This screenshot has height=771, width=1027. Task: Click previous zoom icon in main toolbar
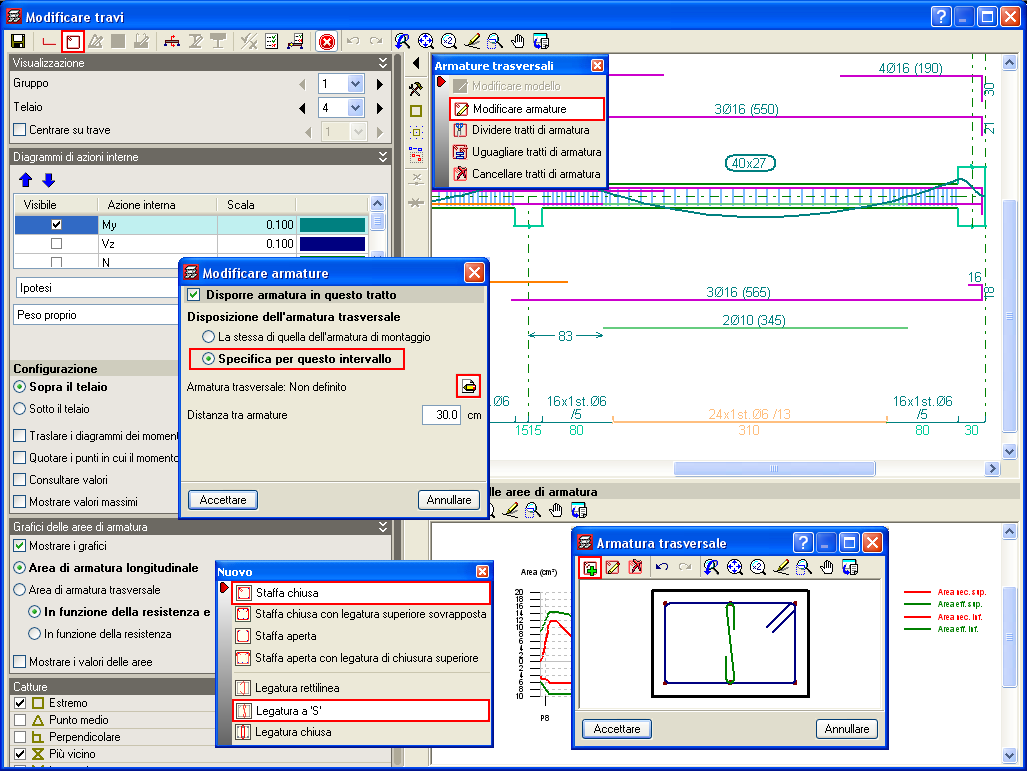coord(402,42)
